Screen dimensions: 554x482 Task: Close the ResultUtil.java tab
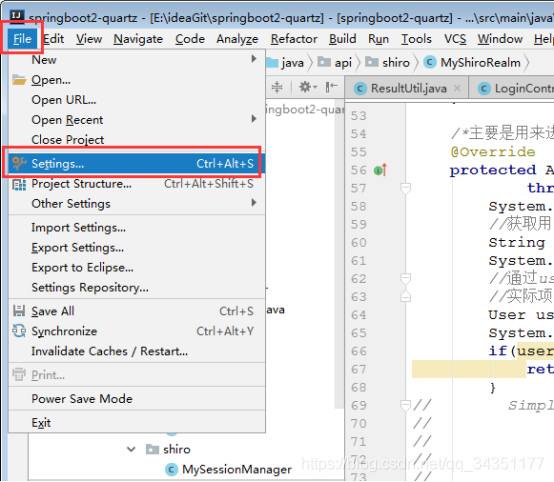click(x=457, y=88)
